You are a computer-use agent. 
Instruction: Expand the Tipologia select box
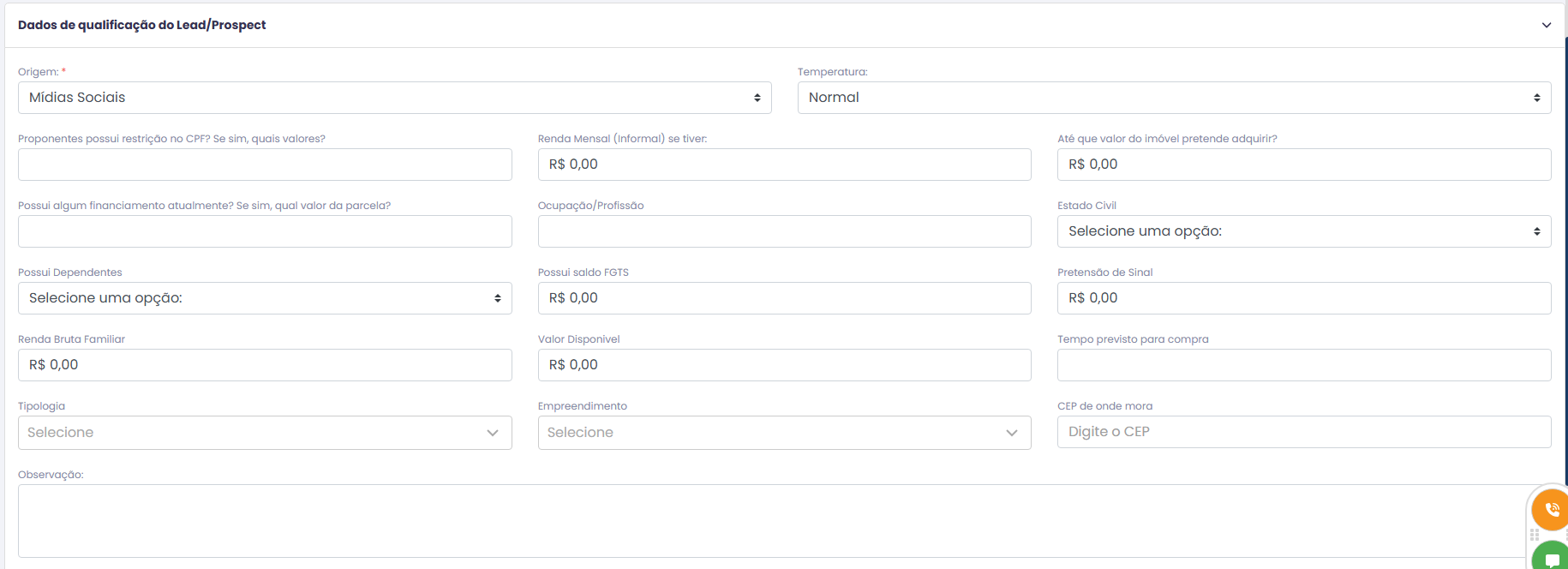click(265, 433)
